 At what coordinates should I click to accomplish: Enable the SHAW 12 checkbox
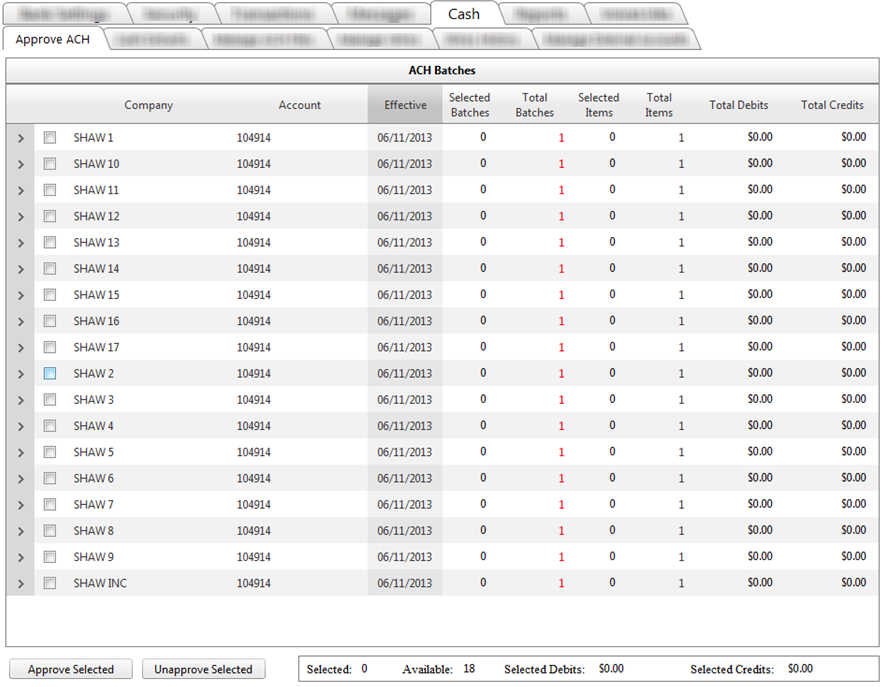(x=50, y=216)
